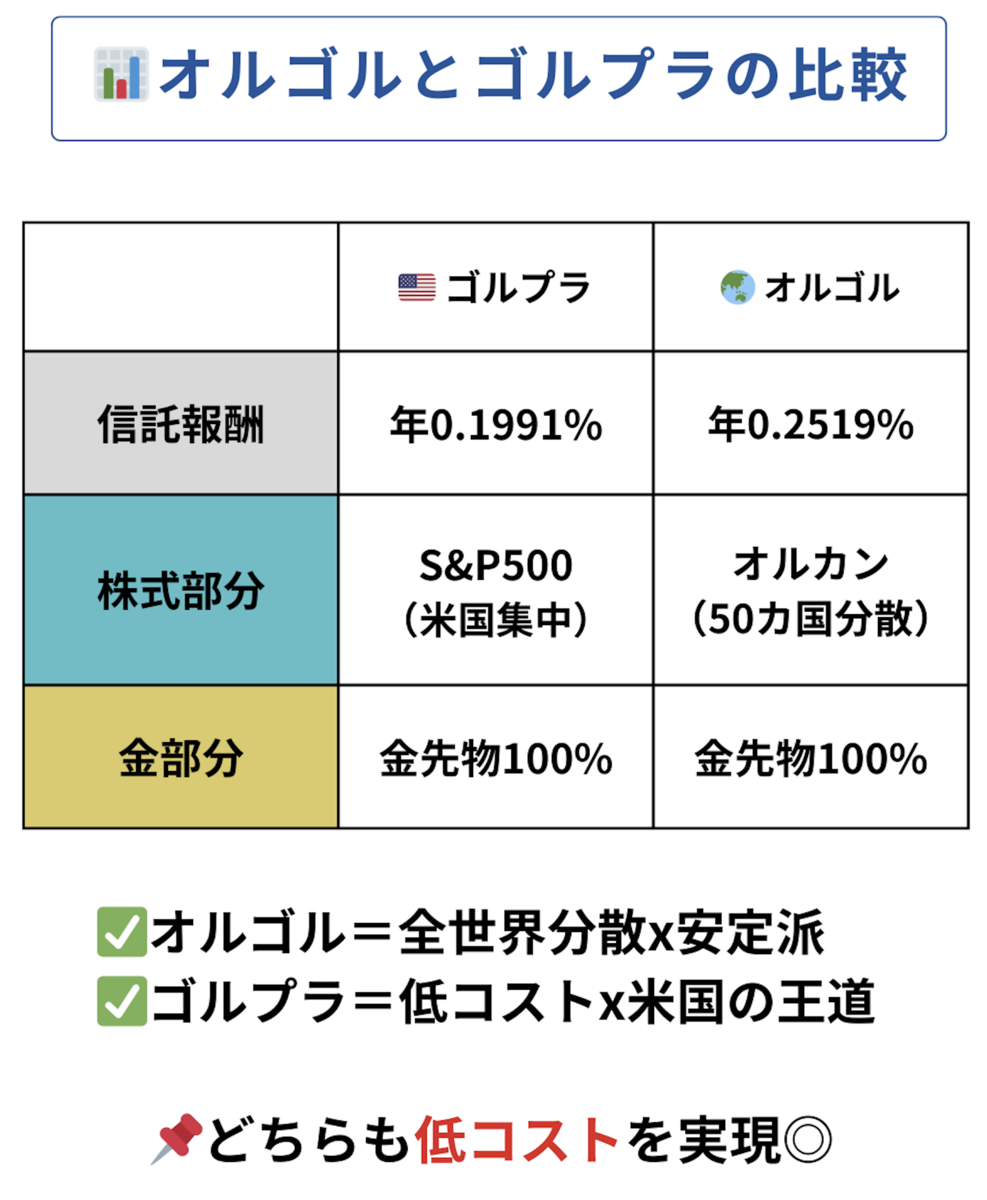Image resolution: width=987 pixels, height=1200 pixels.
Task: Click the bar chart icon in the title
Action: pyautogui.click(x=120, y=76)
